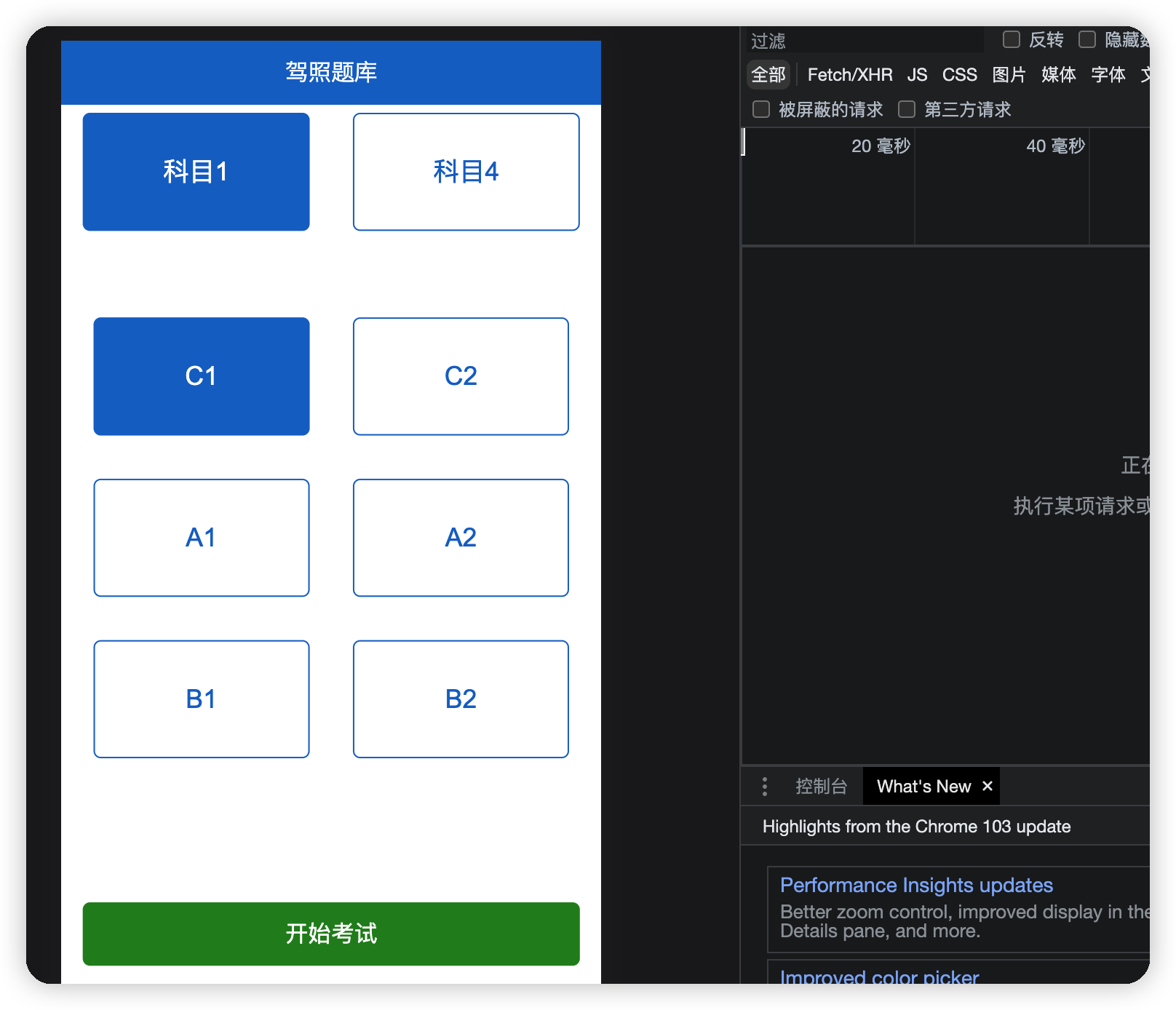Close the What's New tab
This screenshot has height=1010, width=1176.
coord(988,786)
